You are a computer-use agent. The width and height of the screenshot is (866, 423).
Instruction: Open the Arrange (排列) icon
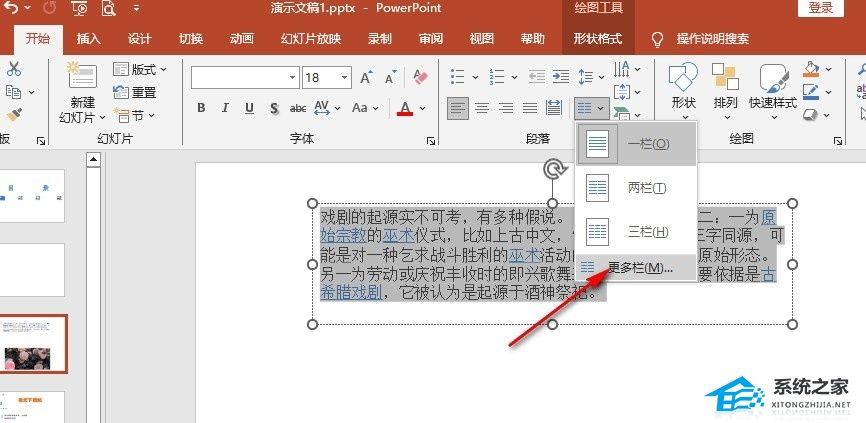726,85
